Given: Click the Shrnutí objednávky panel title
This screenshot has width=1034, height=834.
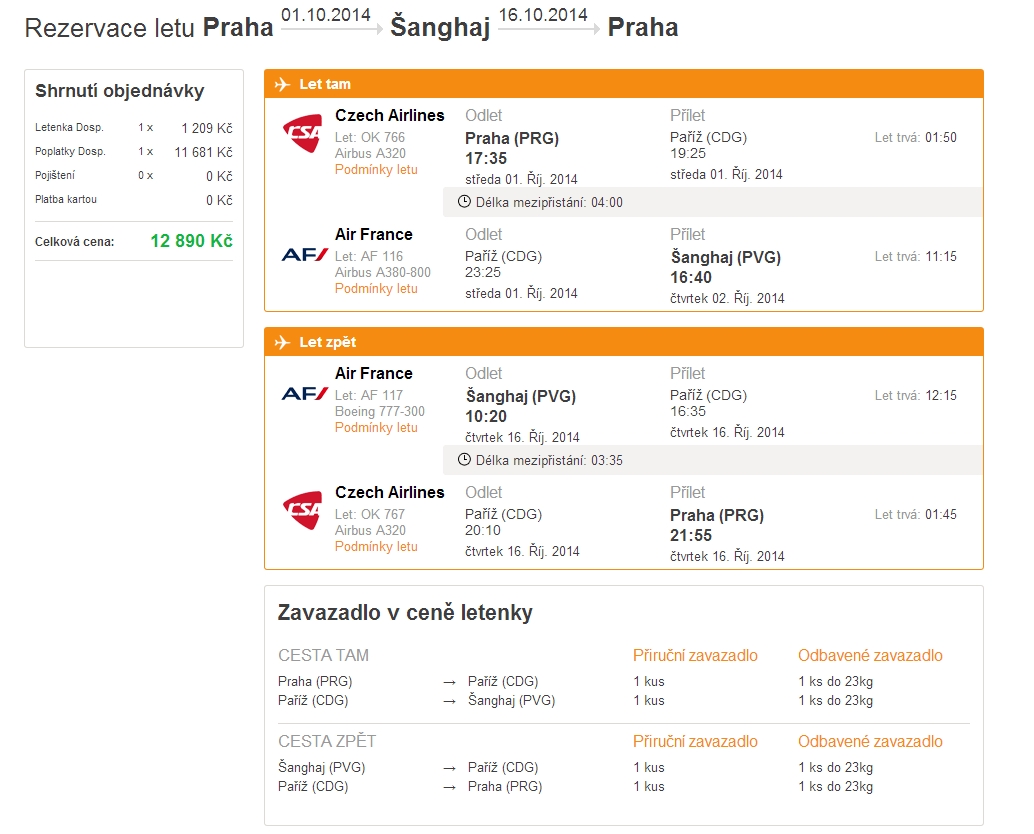Looking at the screenshot, I should [119, 91].
